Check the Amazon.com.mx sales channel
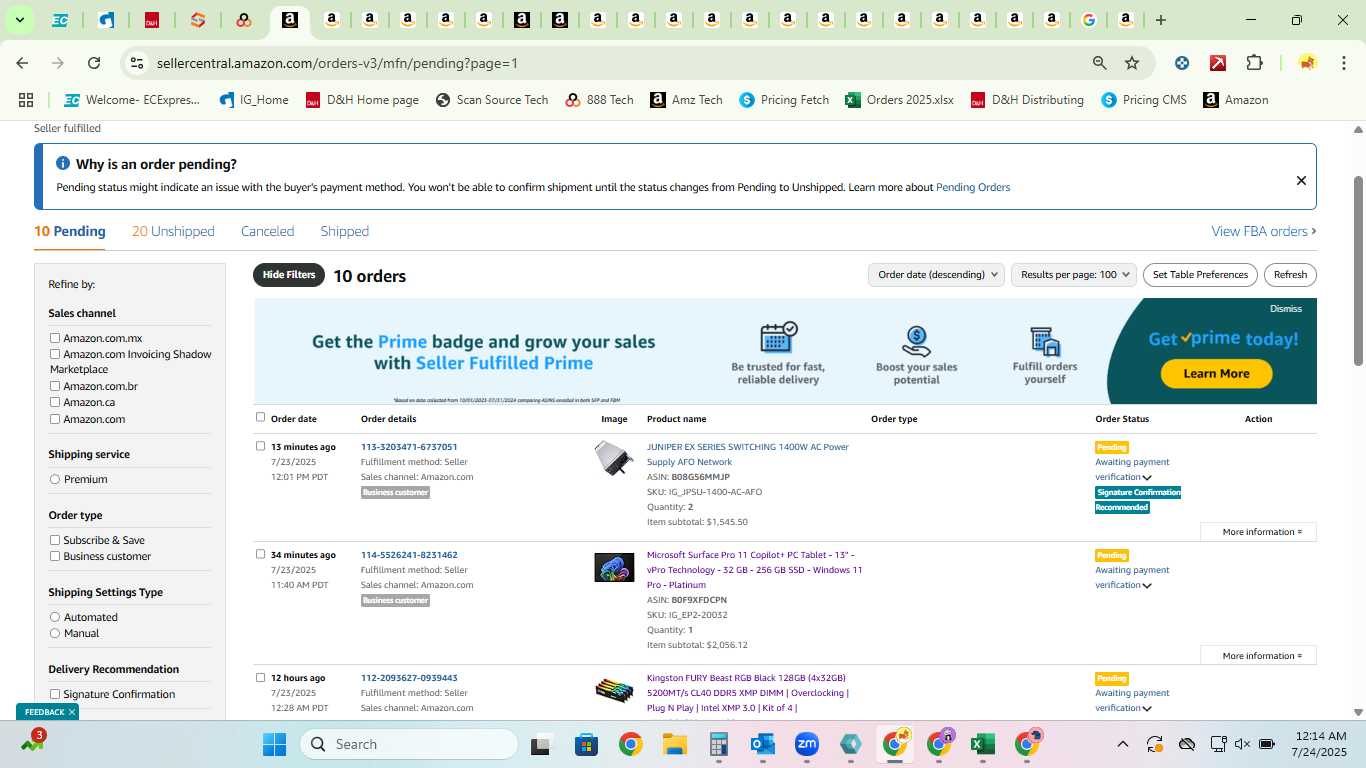The width and height of the screenshot is (1366, 768). pyautogui.click(x=55, y=338)
